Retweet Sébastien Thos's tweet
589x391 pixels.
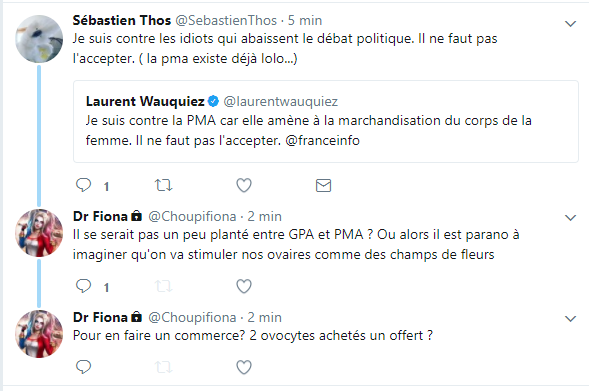point(163,185)
